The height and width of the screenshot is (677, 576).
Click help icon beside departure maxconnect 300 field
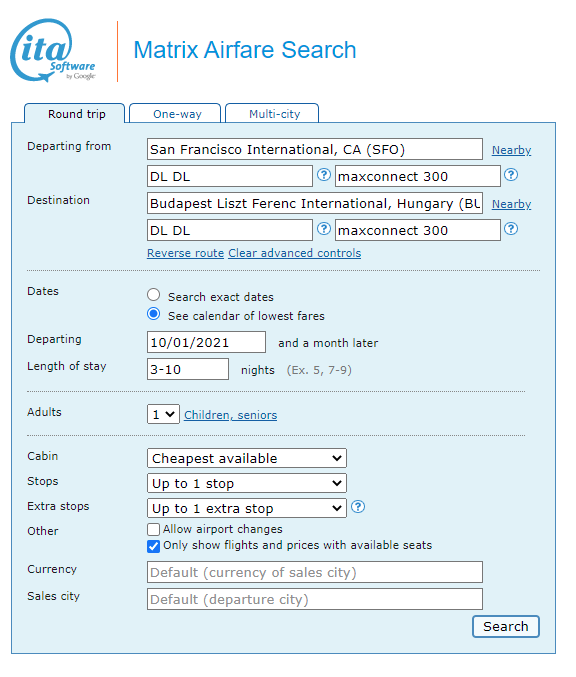tap(511, 175)
